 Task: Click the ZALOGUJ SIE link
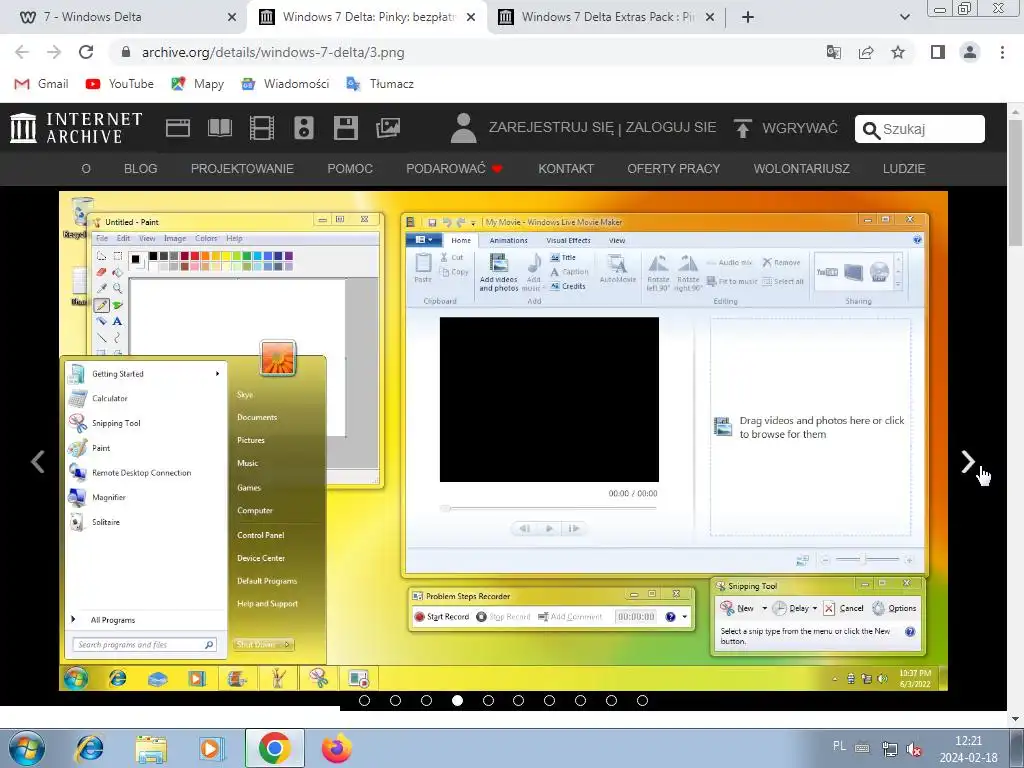click(671, 127)
